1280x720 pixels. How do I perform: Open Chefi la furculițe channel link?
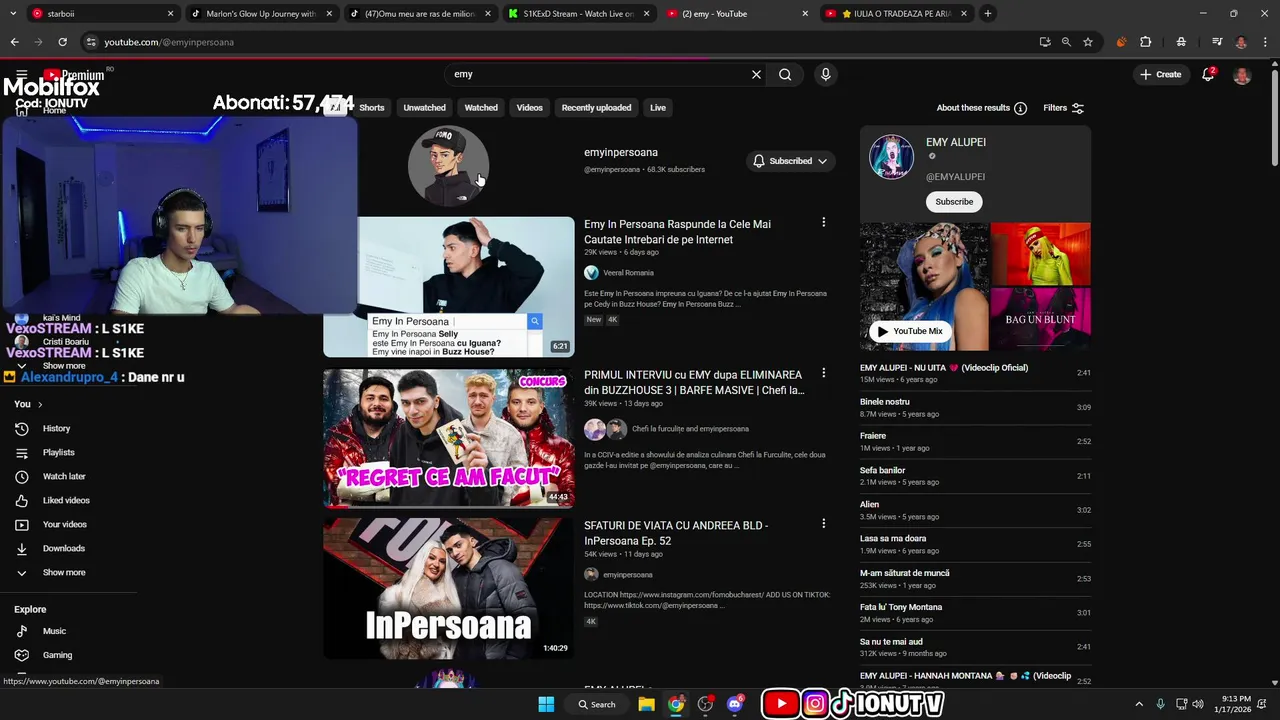pyautogui.click(x=690, y=429)
